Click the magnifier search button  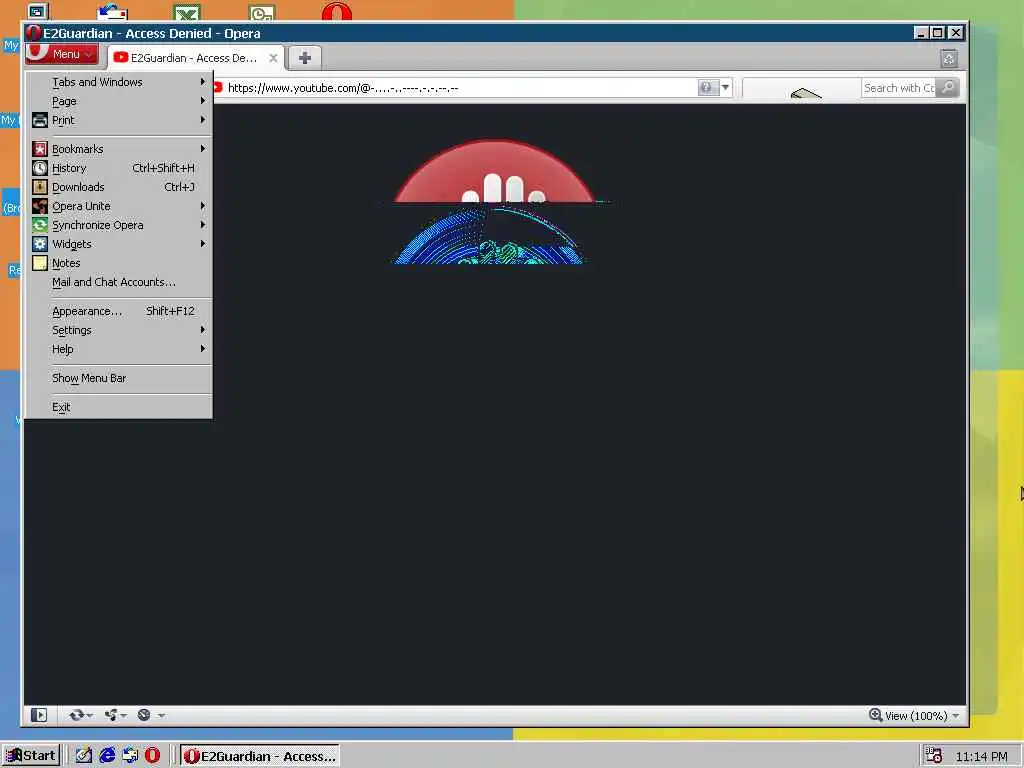948,88
